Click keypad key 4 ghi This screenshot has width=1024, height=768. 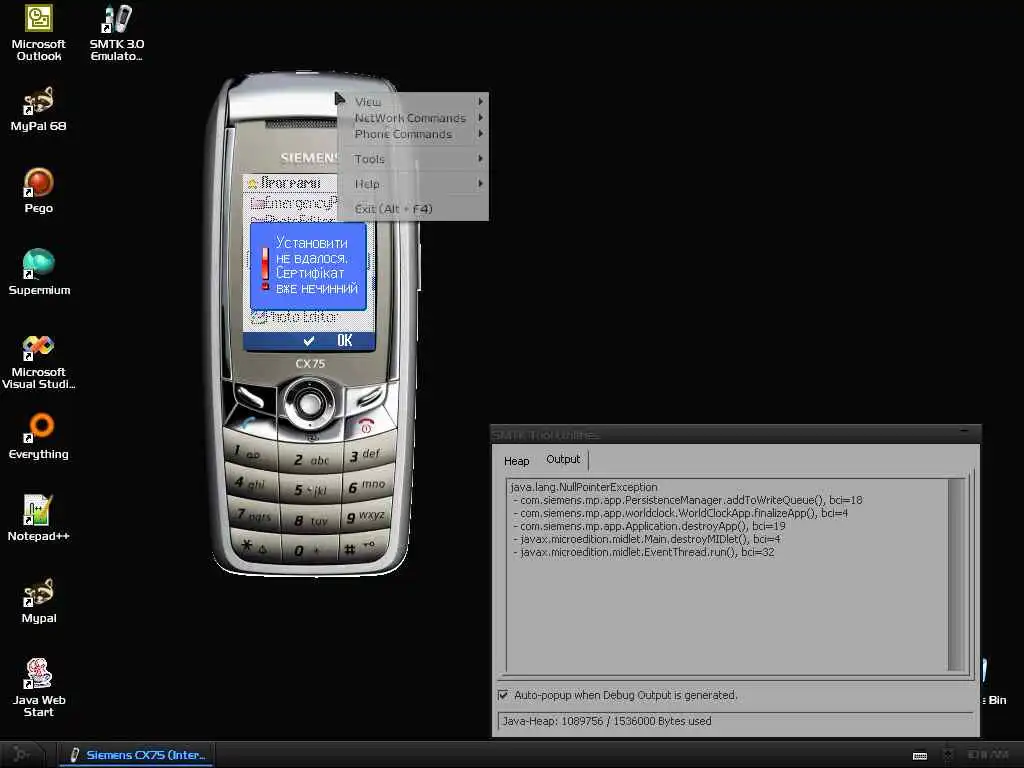coord(251,483)
